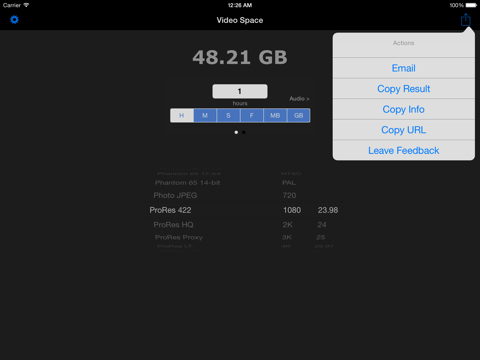Viewport: 480px width, 360px height.
Task: Open settings via the gear icon
Action: click(14, 20)
